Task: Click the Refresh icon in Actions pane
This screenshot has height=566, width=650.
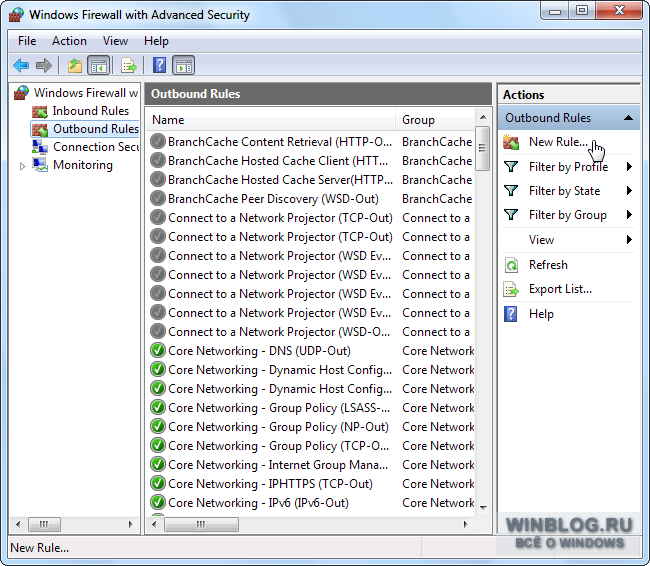Action: [511, 265]
